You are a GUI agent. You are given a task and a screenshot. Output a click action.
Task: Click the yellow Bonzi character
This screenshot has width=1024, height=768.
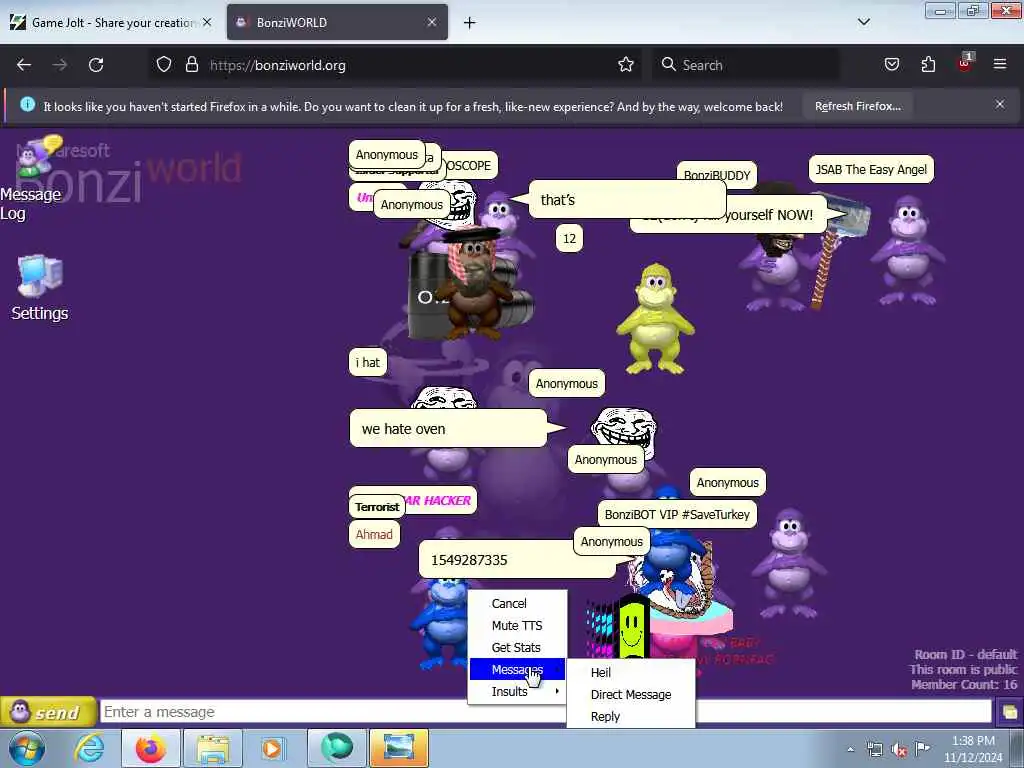point(655,318)
